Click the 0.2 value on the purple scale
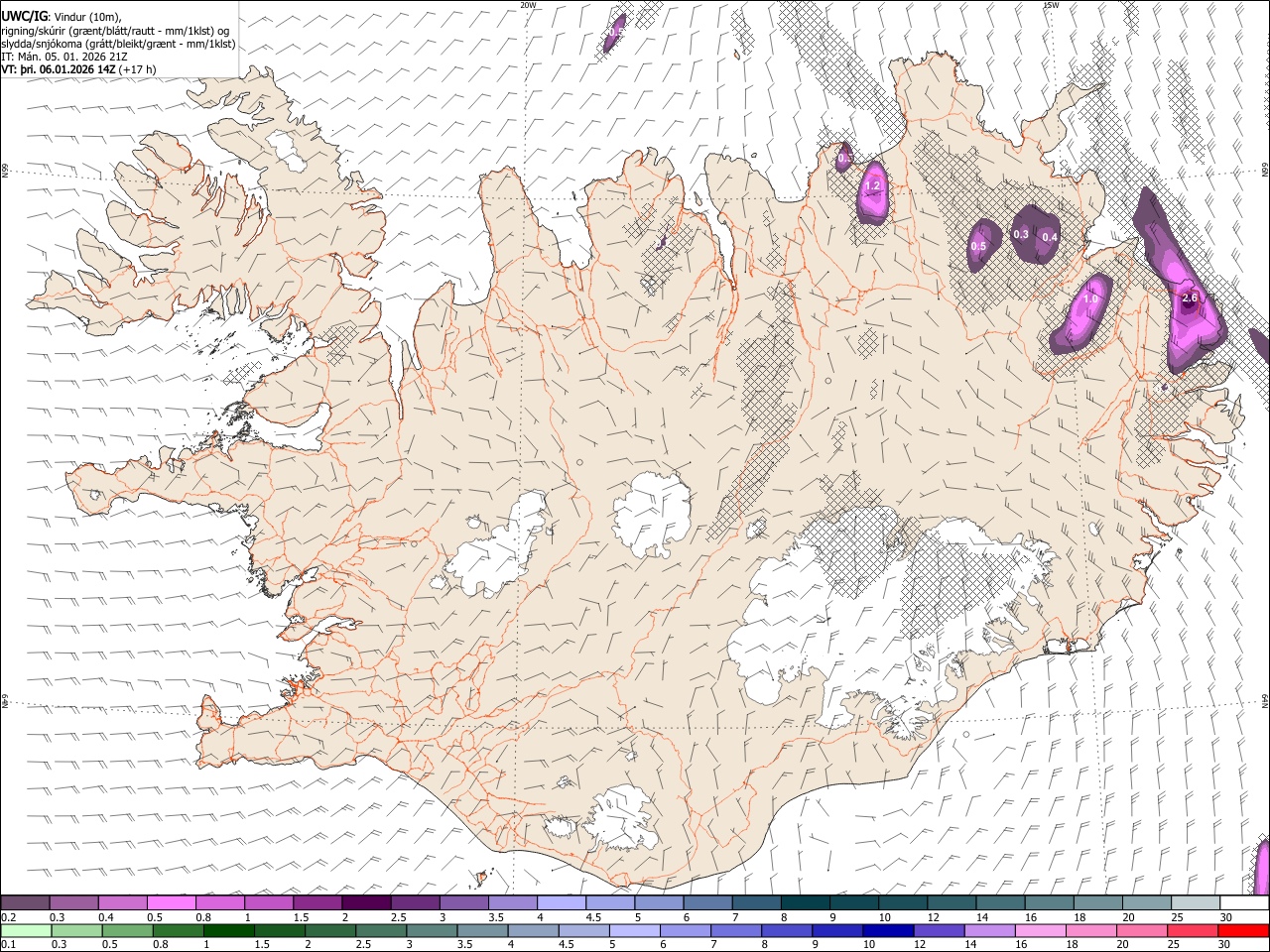The image size is (1270, 952). point(9,917)
